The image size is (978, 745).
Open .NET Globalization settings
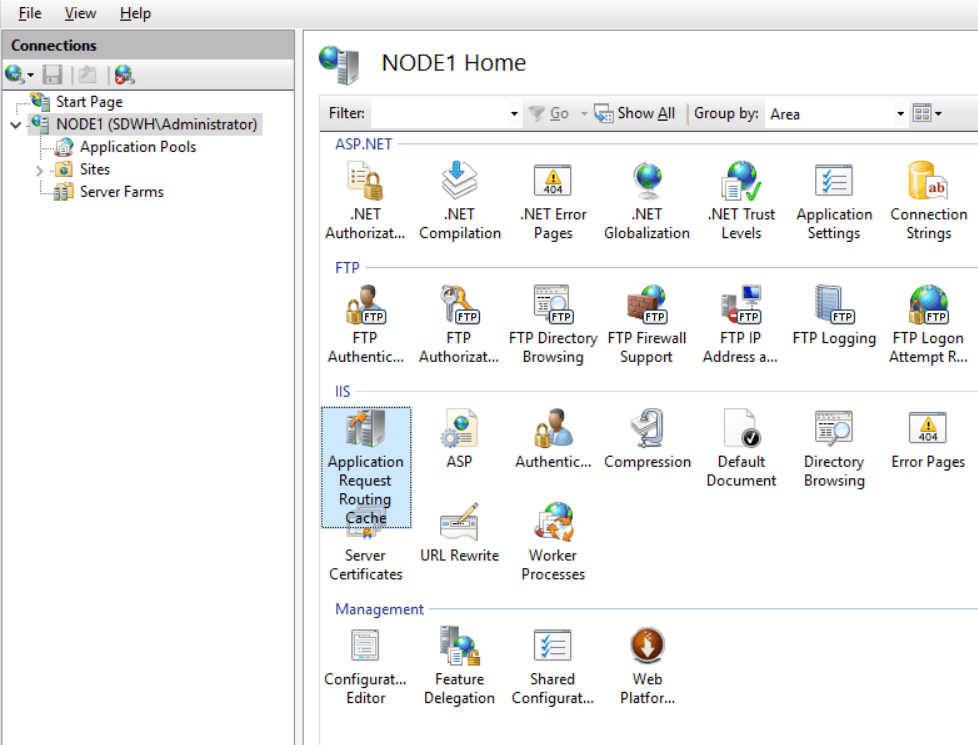click(646, 182)
